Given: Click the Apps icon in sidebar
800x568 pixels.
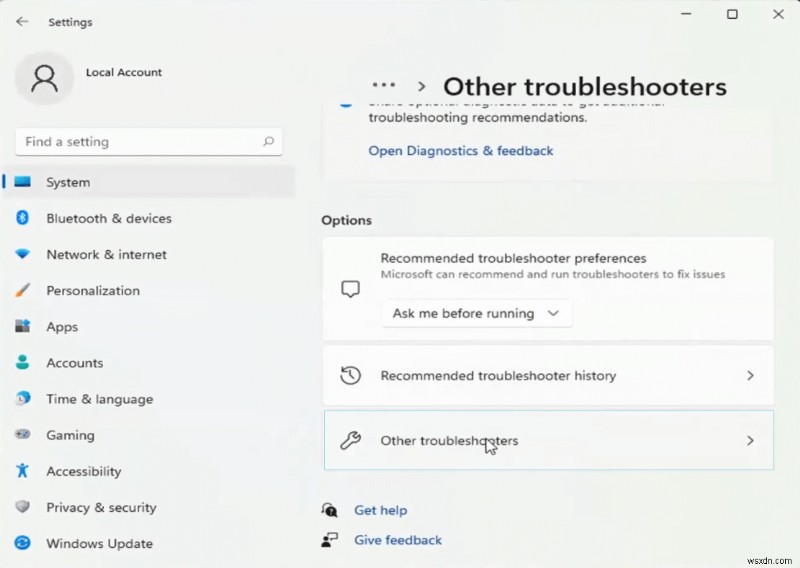Looking at the screenshot, I should coord(22,326).
